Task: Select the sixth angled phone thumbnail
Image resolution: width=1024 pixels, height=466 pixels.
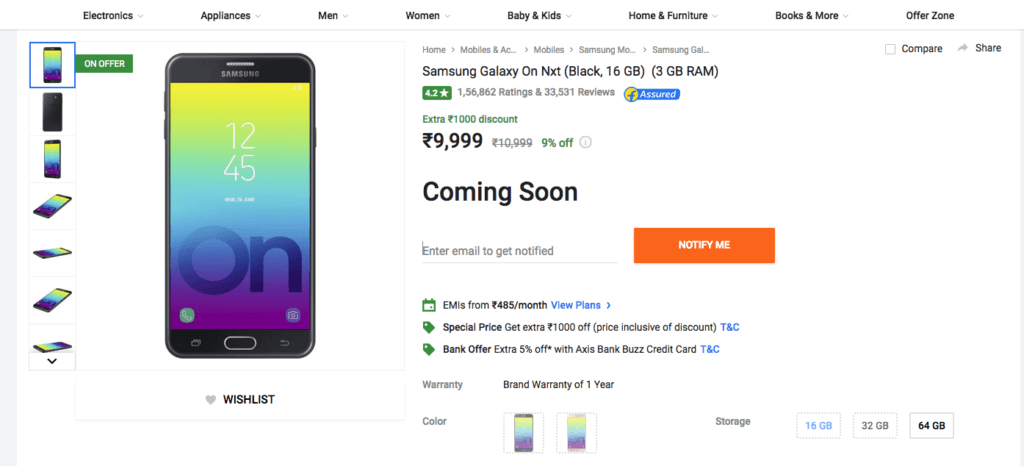Action: tap(52, 300)
